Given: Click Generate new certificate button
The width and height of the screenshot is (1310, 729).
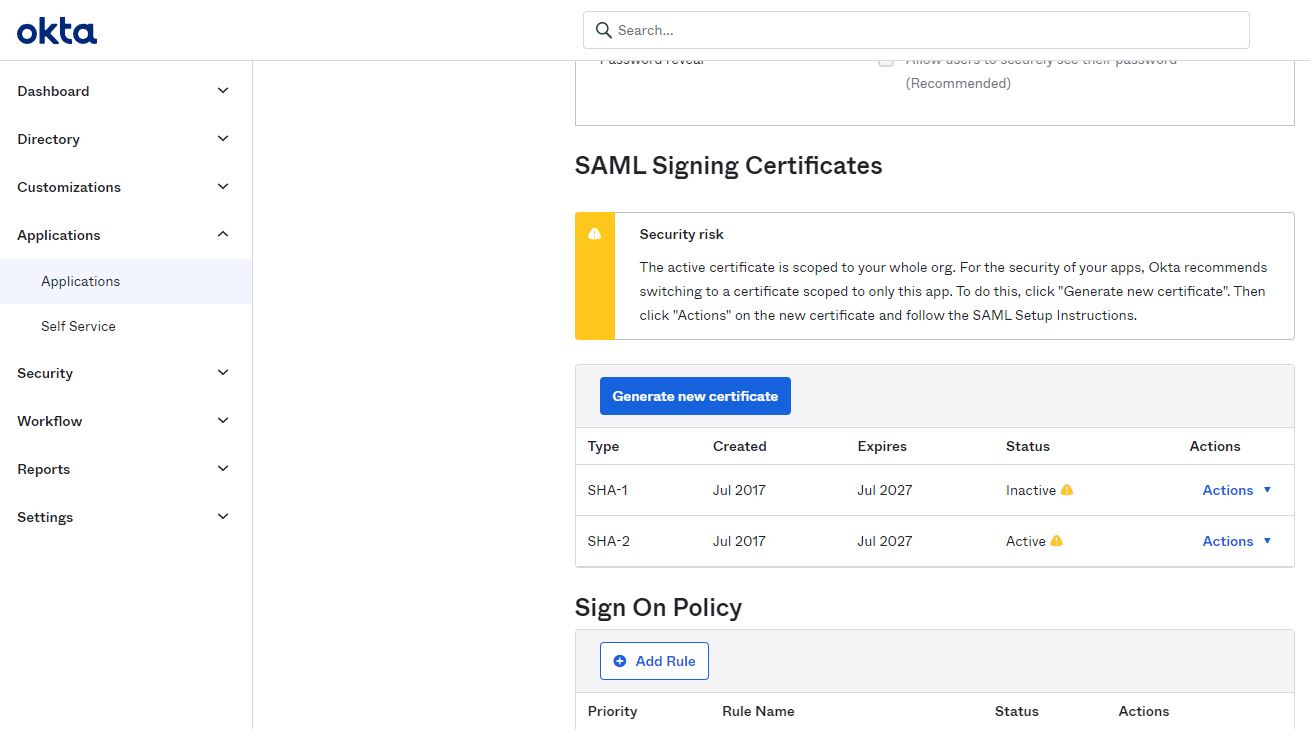Looking at the screenshot, I should point(695,396).
